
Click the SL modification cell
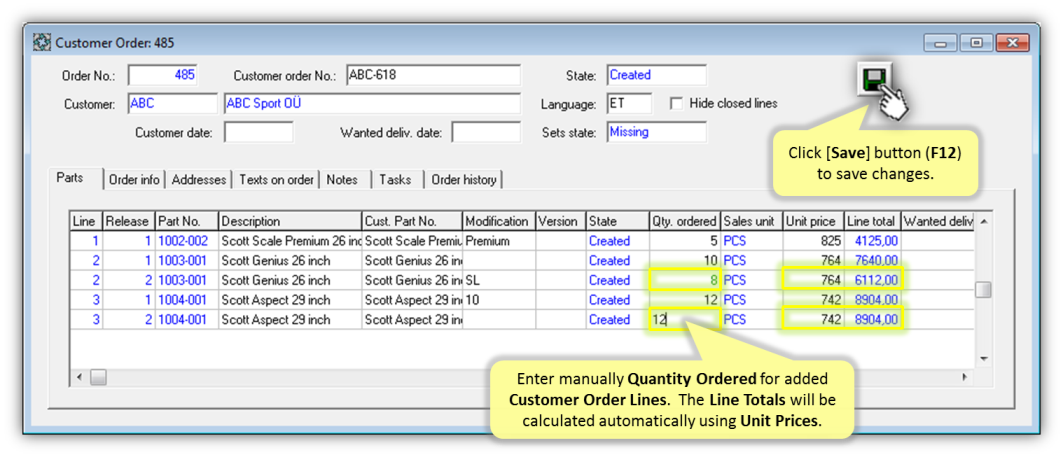pos(498,280)
